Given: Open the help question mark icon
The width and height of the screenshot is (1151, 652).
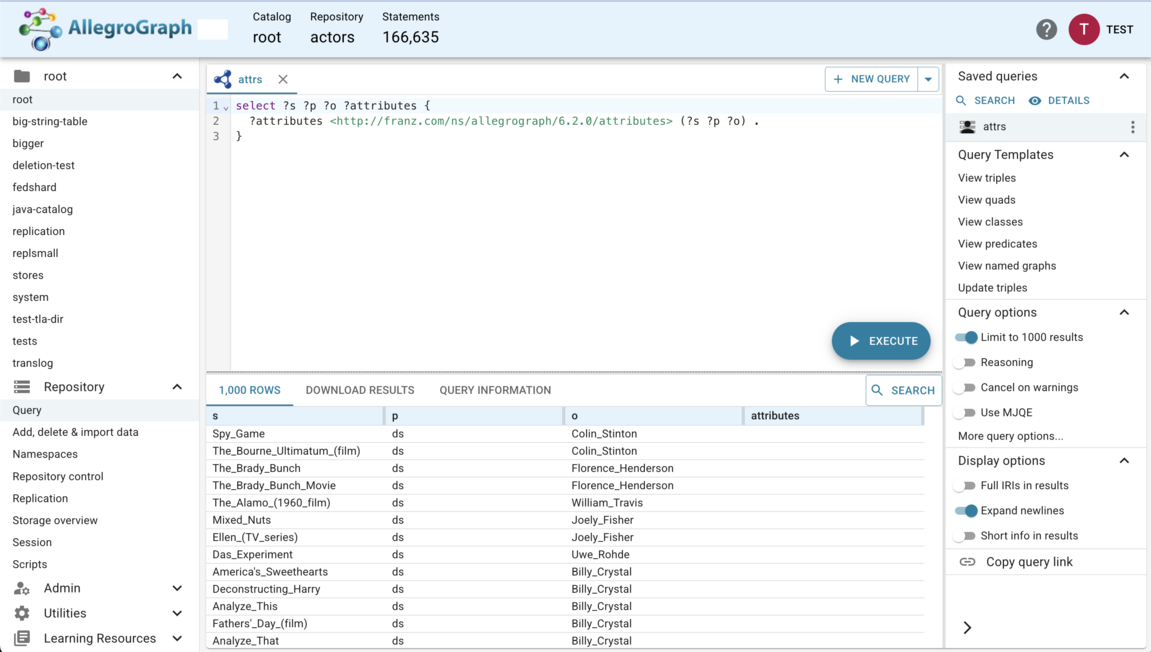Looking at the screenshot, I should [x=1046, y=30].
